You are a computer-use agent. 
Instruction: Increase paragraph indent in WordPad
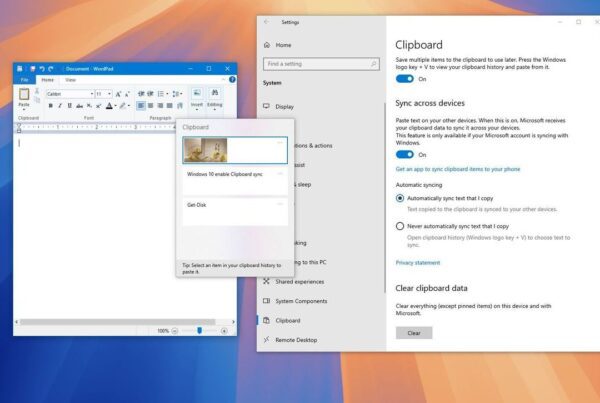coord(150,94)
